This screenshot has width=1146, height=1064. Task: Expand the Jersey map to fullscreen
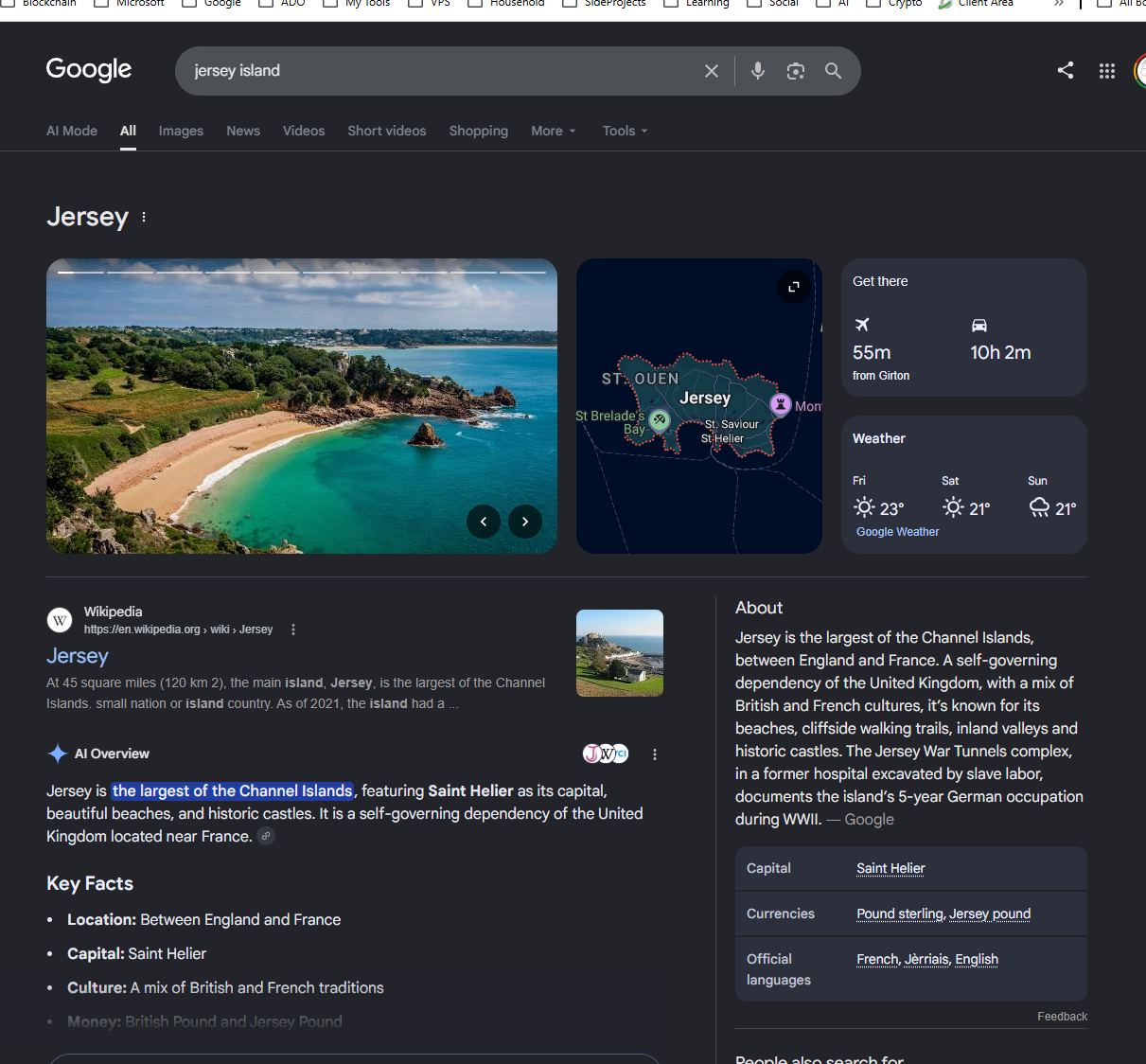794,286
